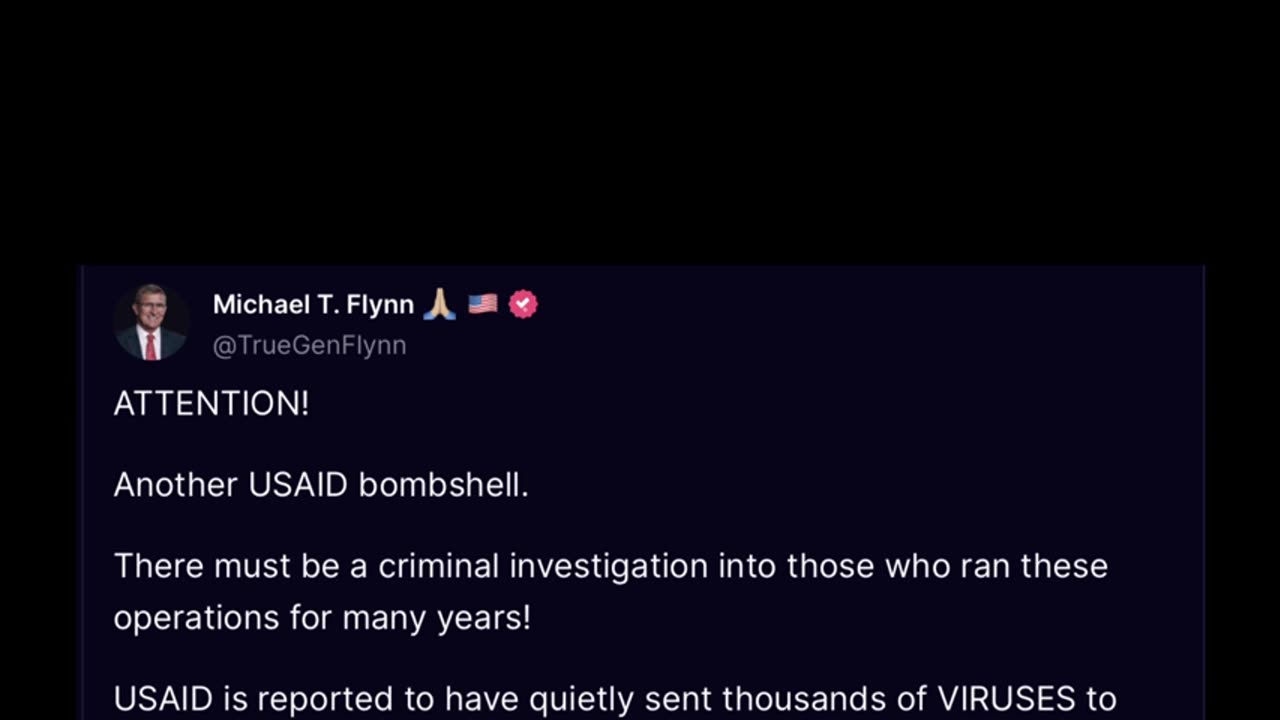This screenshot has height=720, width=1280.
Task: Click the "Another USAID bombshell." line
Action: 320,485
